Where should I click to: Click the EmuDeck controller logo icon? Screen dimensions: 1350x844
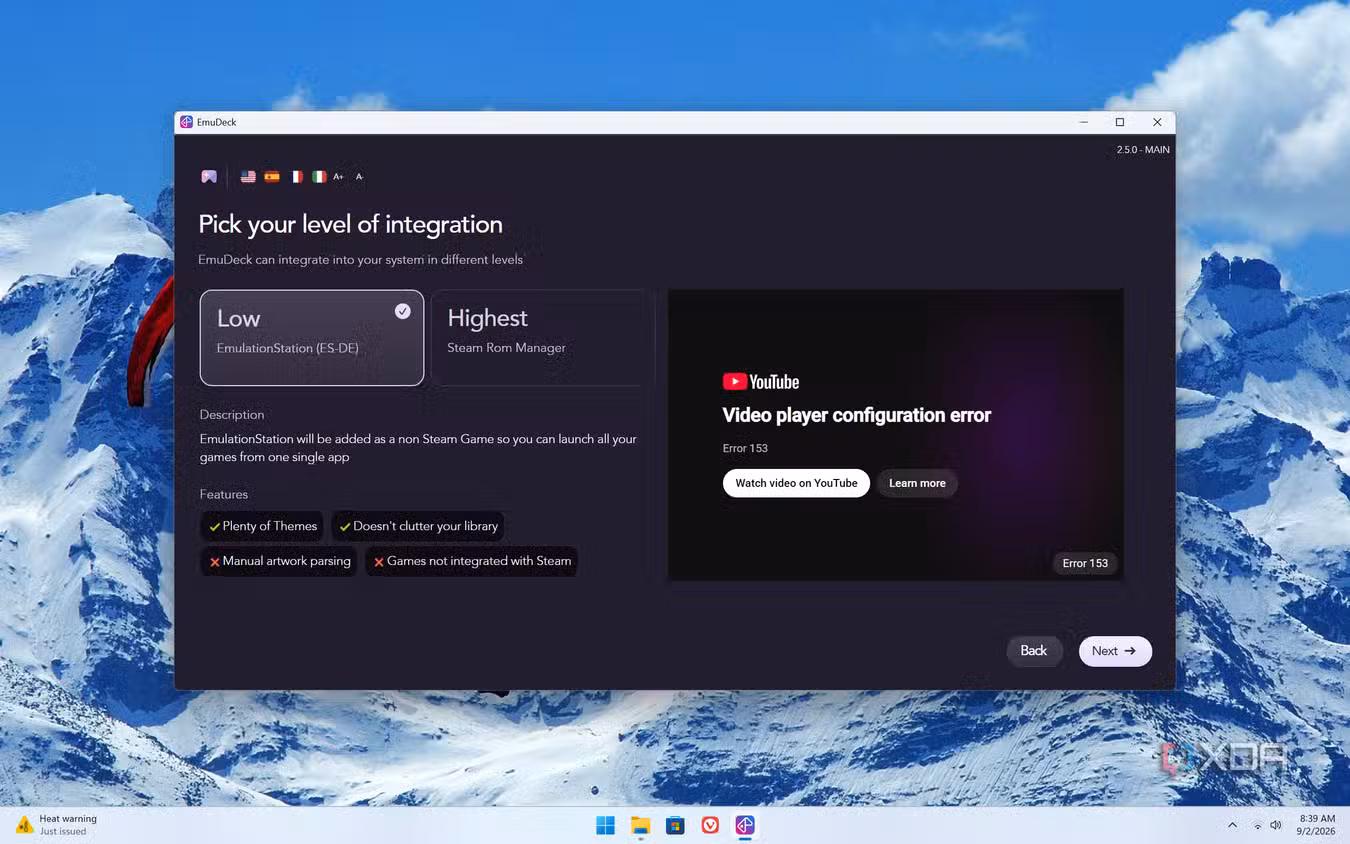click(x=209, y=177)
